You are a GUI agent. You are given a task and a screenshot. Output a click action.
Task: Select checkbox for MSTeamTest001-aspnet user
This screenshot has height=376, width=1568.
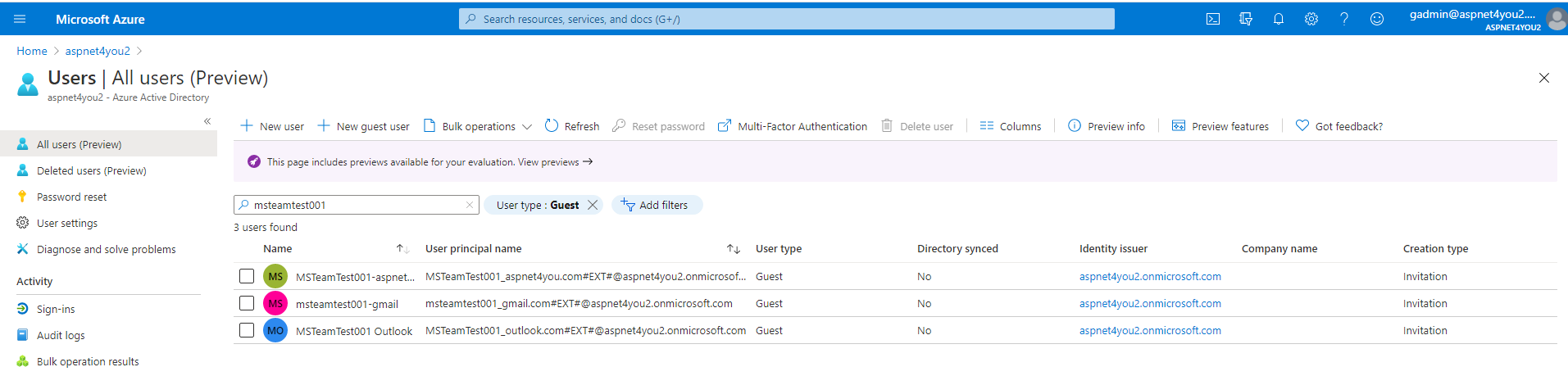click(247, 276)
